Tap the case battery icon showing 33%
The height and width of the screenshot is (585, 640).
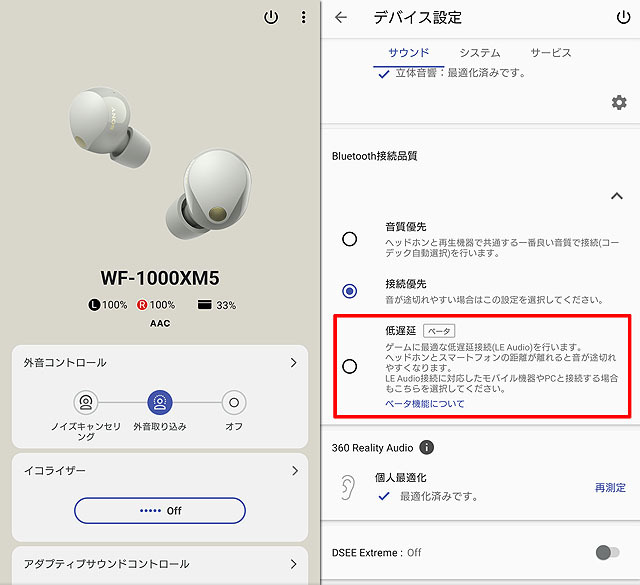click(x=204, y=305)
